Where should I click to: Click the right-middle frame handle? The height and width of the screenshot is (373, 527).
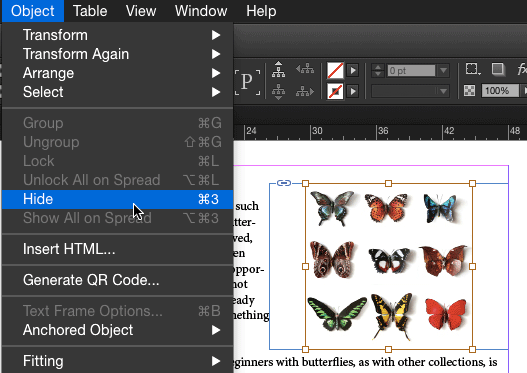click(472, 266)
